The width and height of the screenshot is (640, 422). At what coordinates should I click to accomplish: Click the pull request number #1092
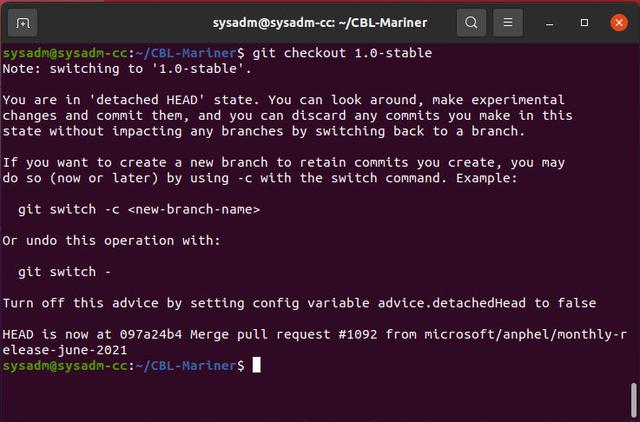coord(358,334)
